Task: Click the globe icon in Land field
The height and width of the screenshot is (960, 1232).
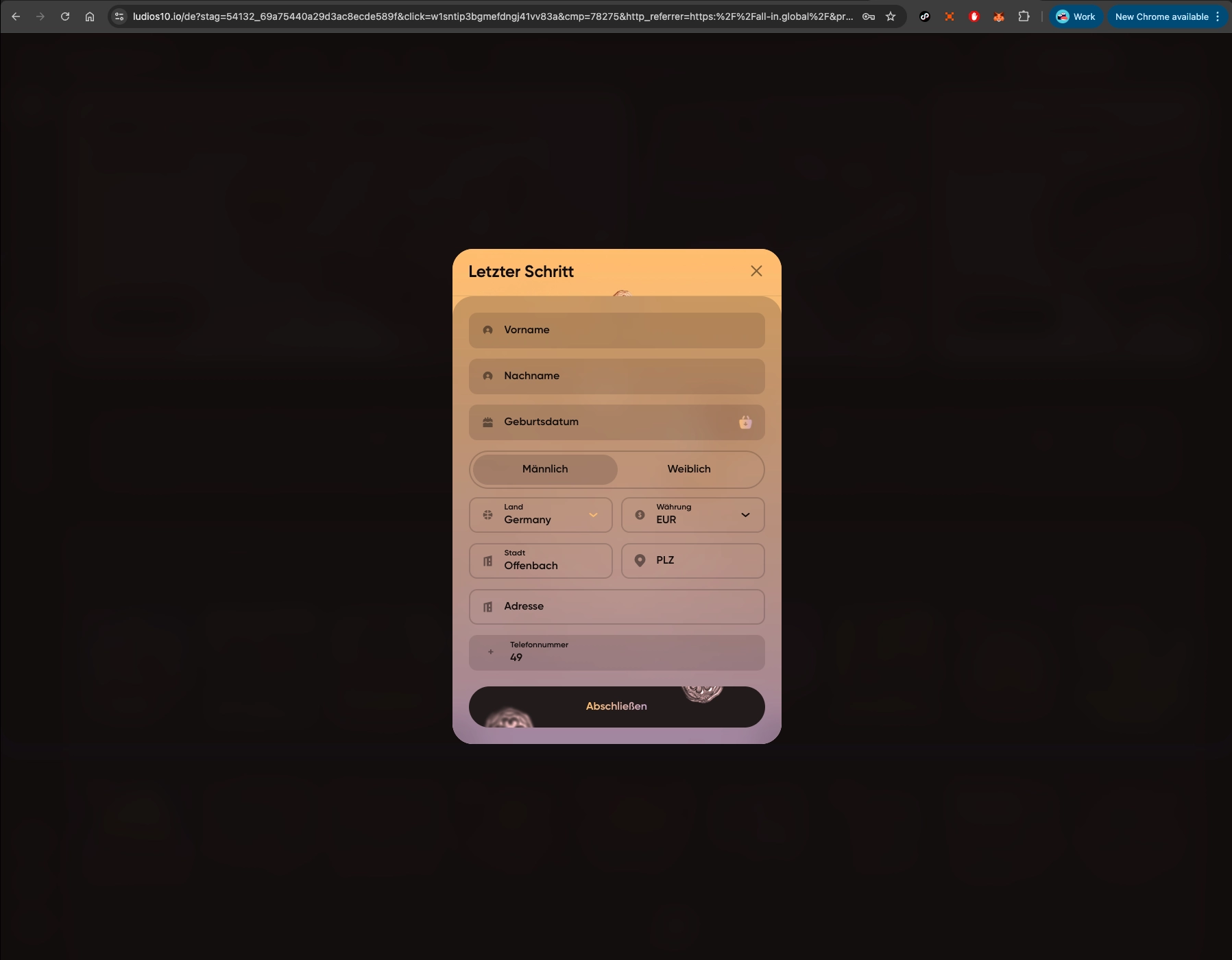Action: pyautogui.click(x=487, y=515)
